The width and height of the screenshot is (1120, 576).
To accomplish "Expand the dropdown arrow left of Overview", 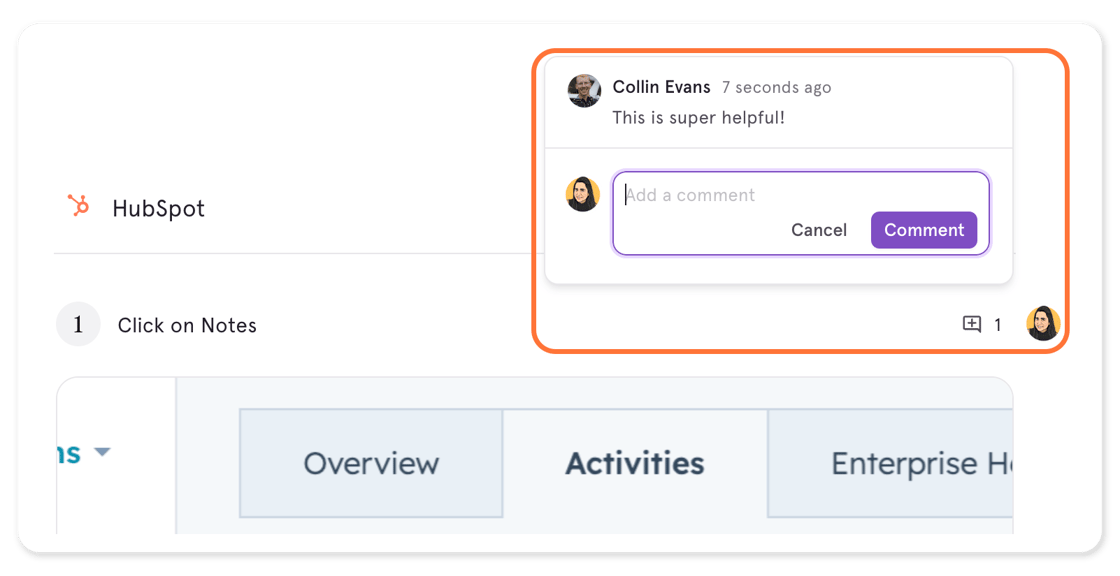I will (101, 452).
